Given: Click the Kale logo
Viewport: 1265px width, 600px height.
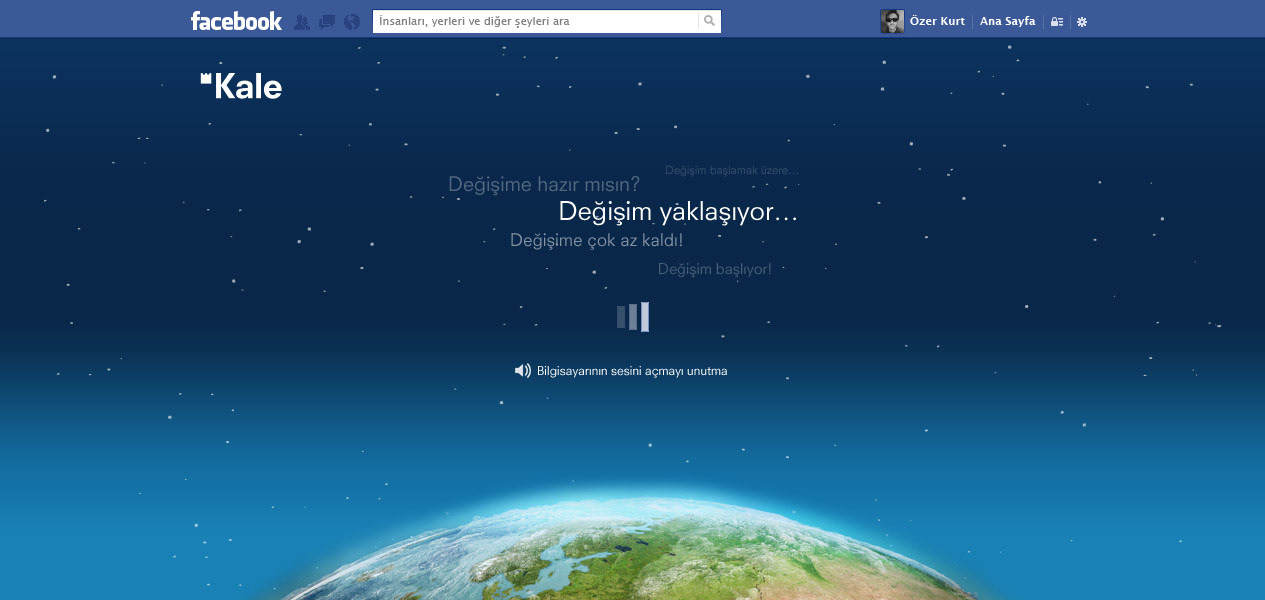Looking at the screenshot, I should click(x=241, y=86).
